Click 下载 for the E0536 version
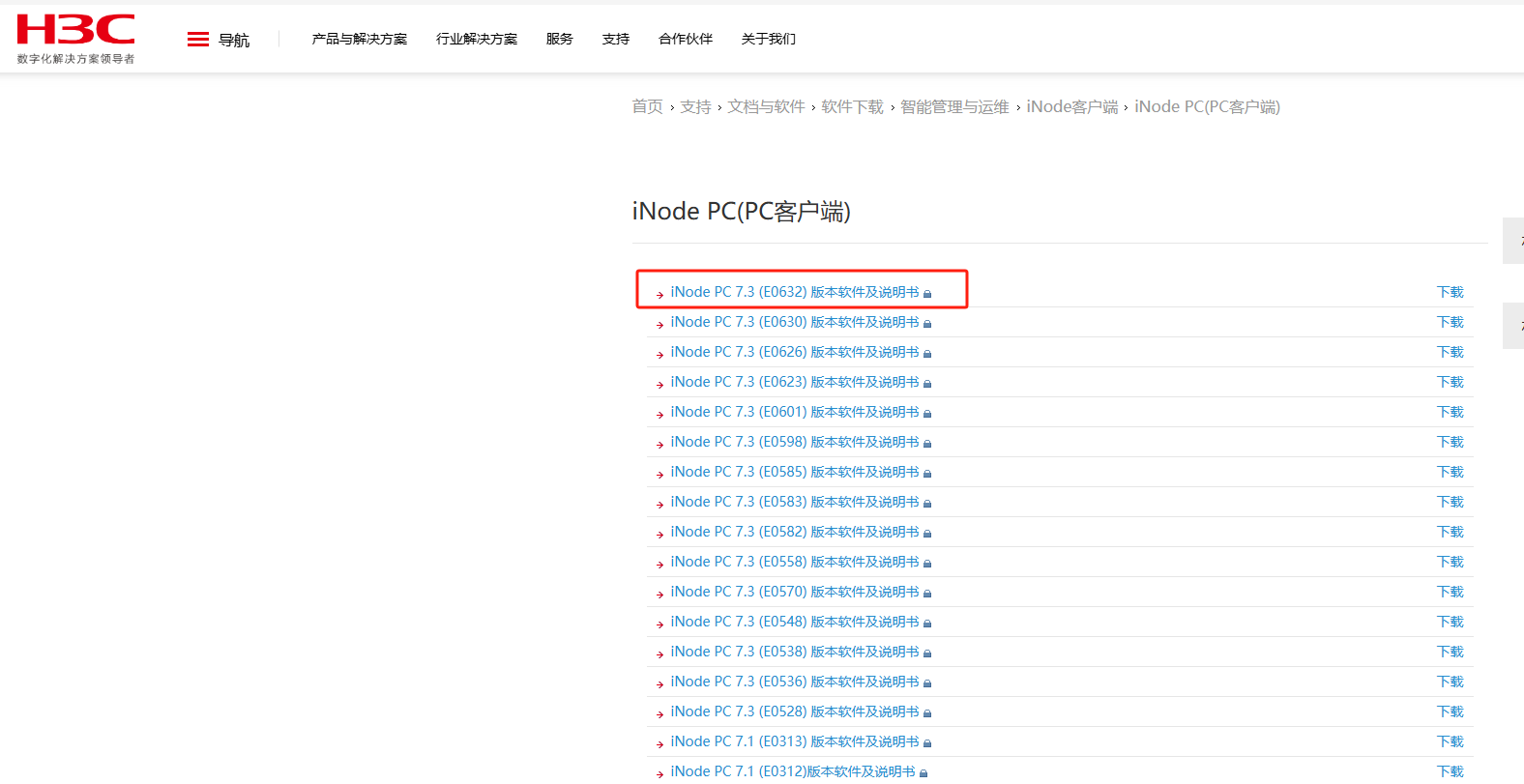 [1451, 682]
